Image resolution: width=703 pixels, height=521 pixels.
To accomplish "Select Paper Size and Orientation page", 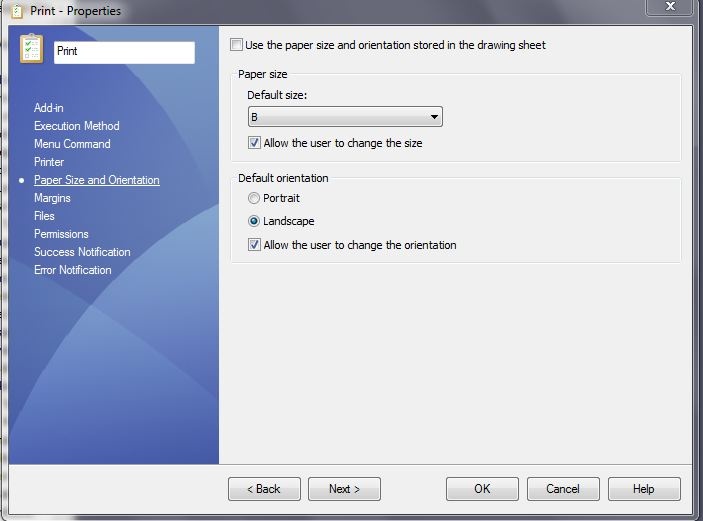I will coord(97,180).
